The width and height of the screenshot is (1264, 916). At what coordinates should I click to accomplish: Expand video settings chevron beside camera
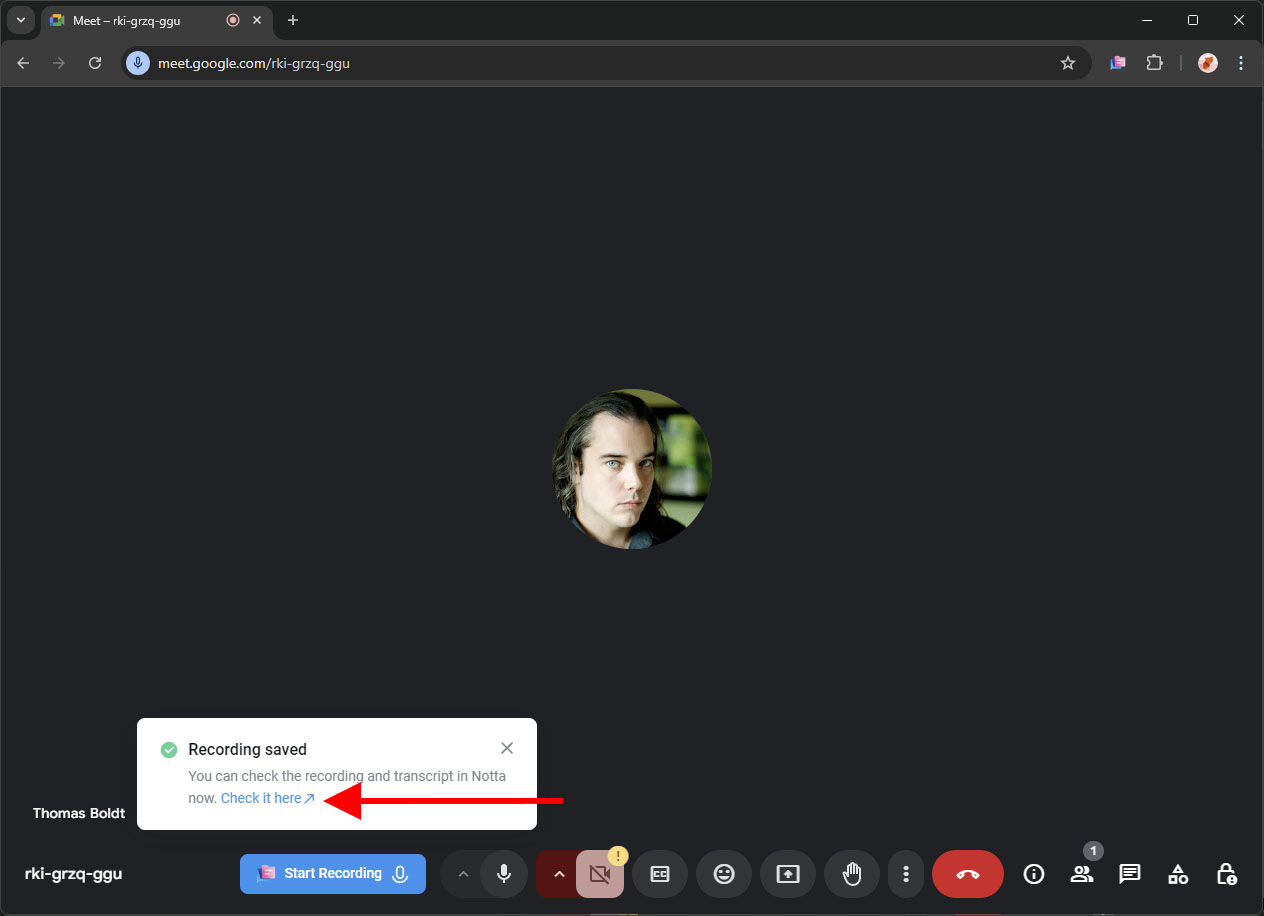coord(559,874)
